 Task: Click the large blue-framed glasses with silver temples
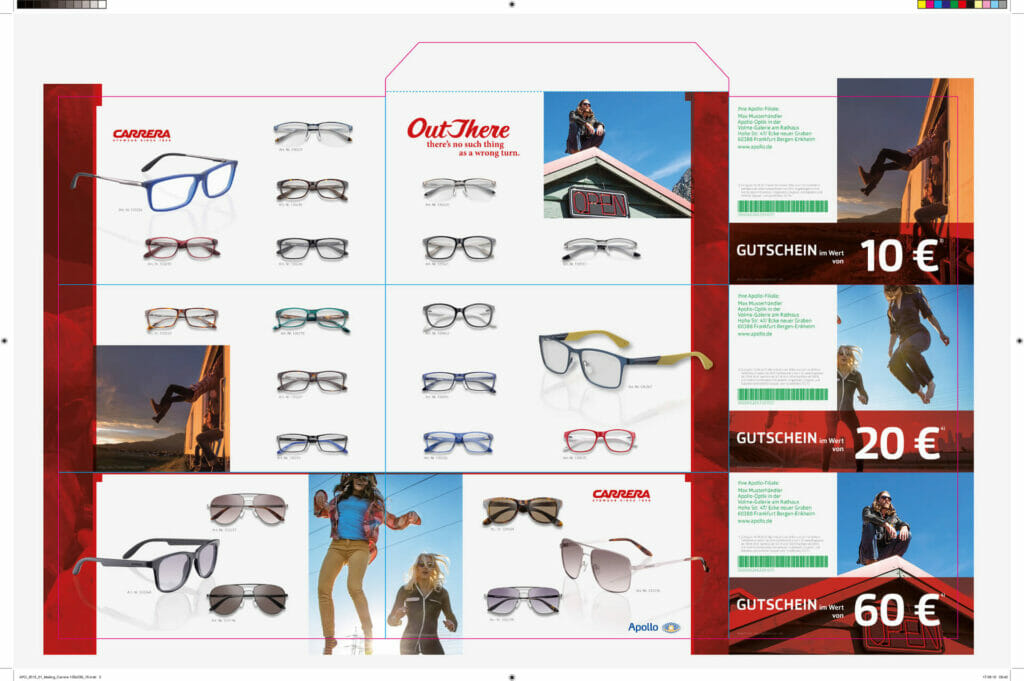(155, 182)
